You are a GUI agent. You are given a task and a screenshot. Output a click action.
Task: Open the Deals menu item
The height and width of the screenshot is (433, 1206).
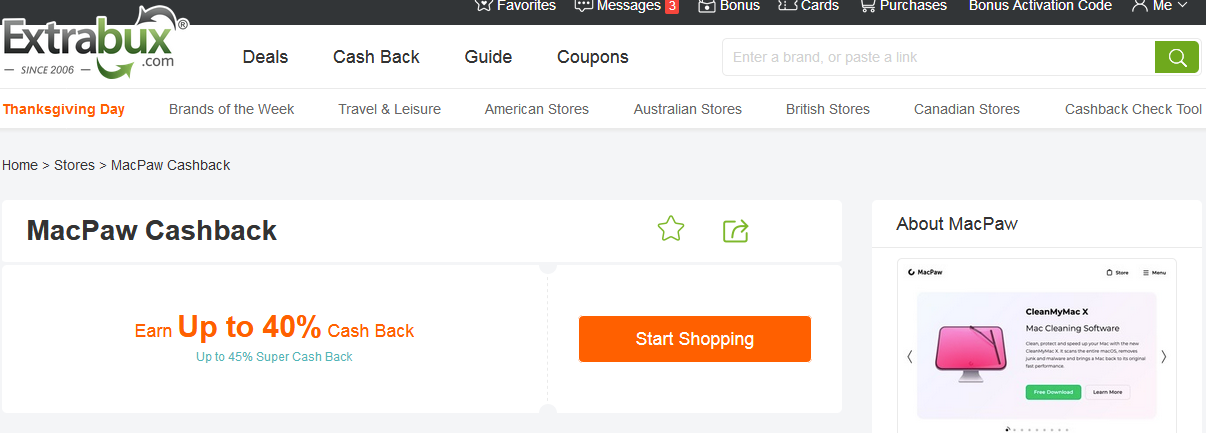pos(265,57)
